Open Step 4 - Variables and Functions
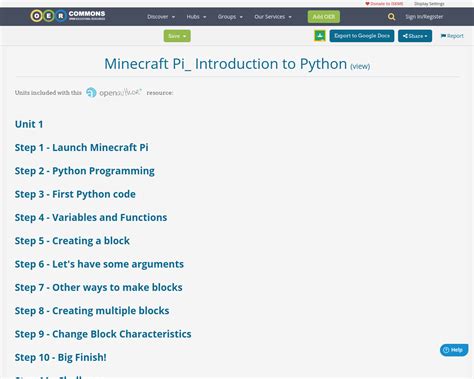Screen dimensions: 474x379 (91, 217)
